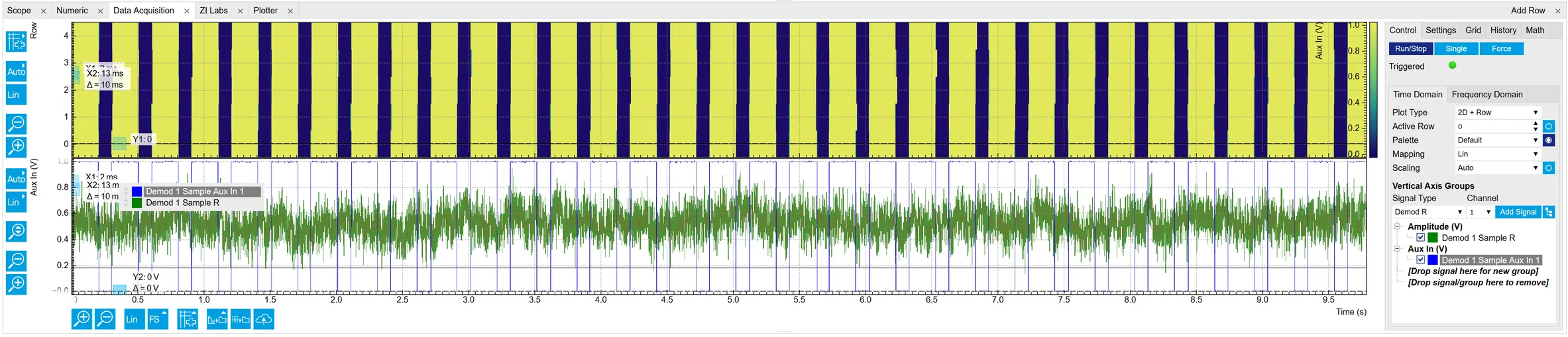This screenshot has height=337, width=1568.
Task: Select Demod 1 Sample R in the plot legend
Action: 182,203
